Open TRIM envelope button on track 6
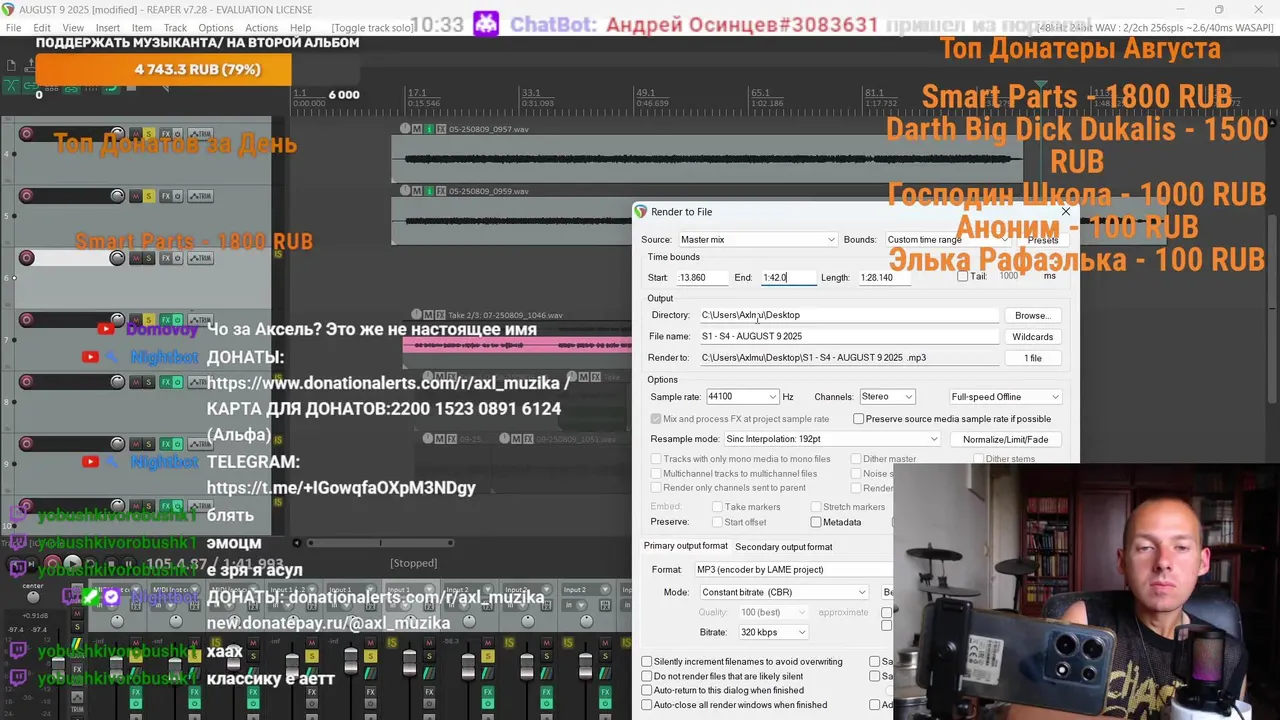The height and width of the screenshot is (720, 1280). coord(201,258)
